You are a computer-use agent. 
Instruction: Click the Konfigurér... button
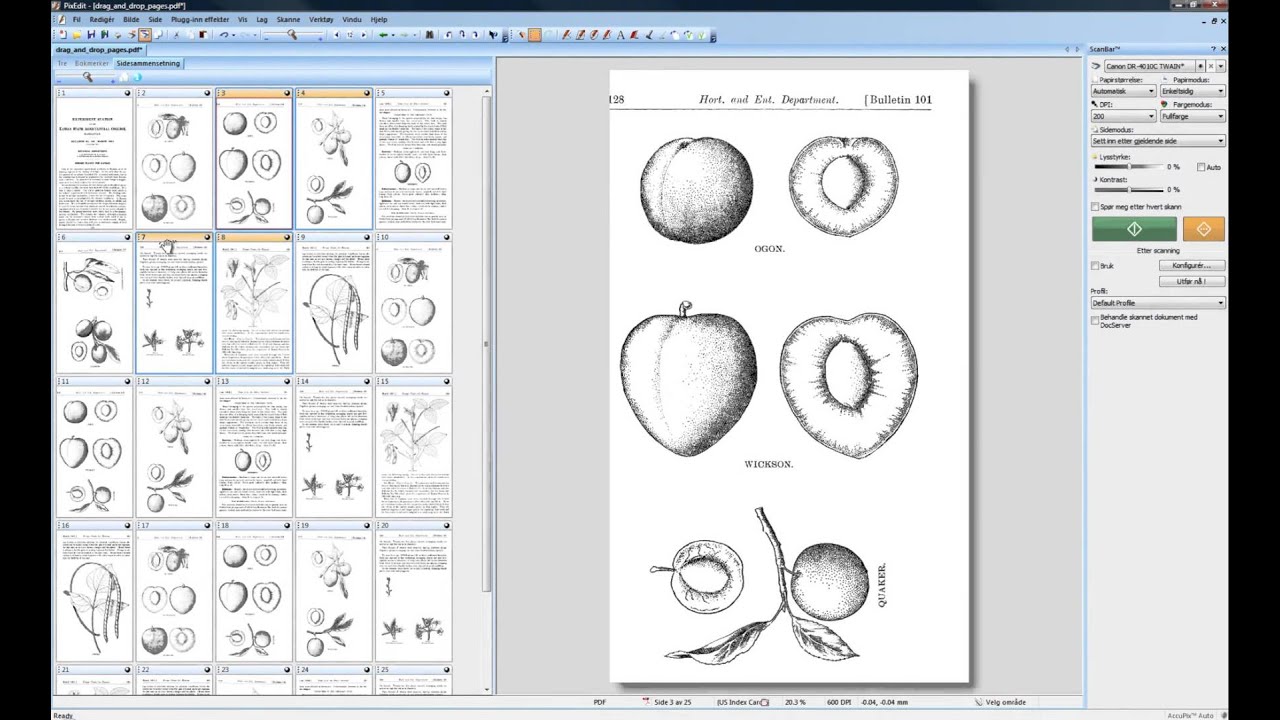pyautogui.click(x=1191, y=266)
